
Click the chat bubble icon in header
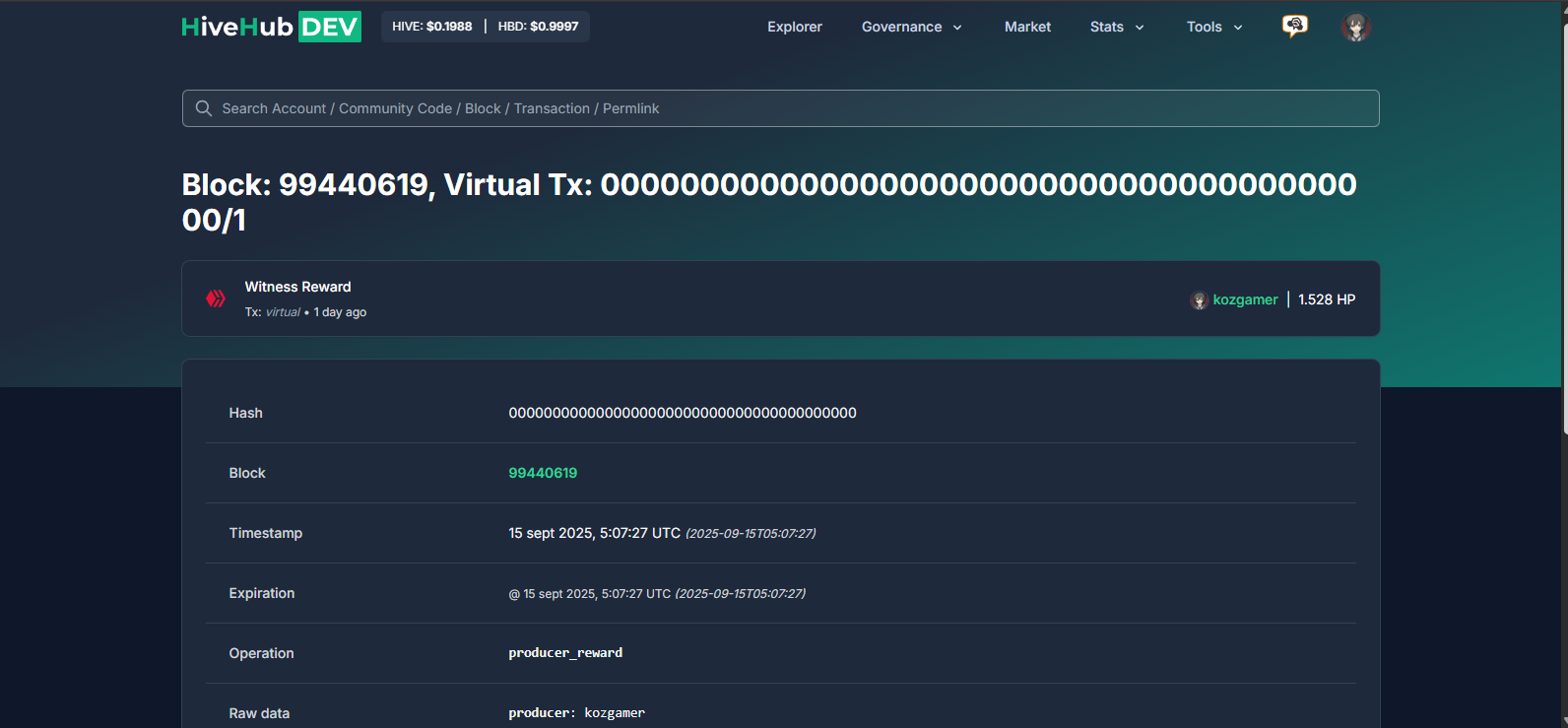(1295, 27)
